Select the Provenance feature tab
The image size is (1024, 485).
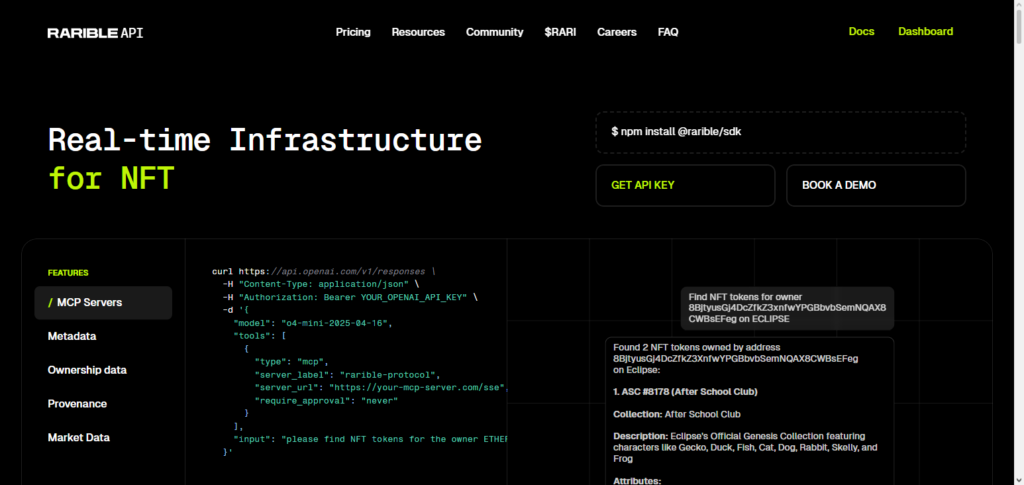77,404
